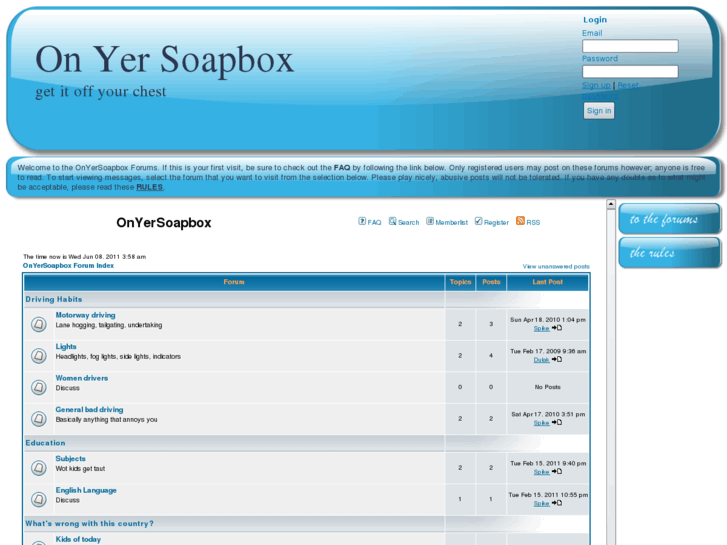The image size is (727, 545).
Task: Click the Motorway driving forum folder icon
Action: click(39, 324)
